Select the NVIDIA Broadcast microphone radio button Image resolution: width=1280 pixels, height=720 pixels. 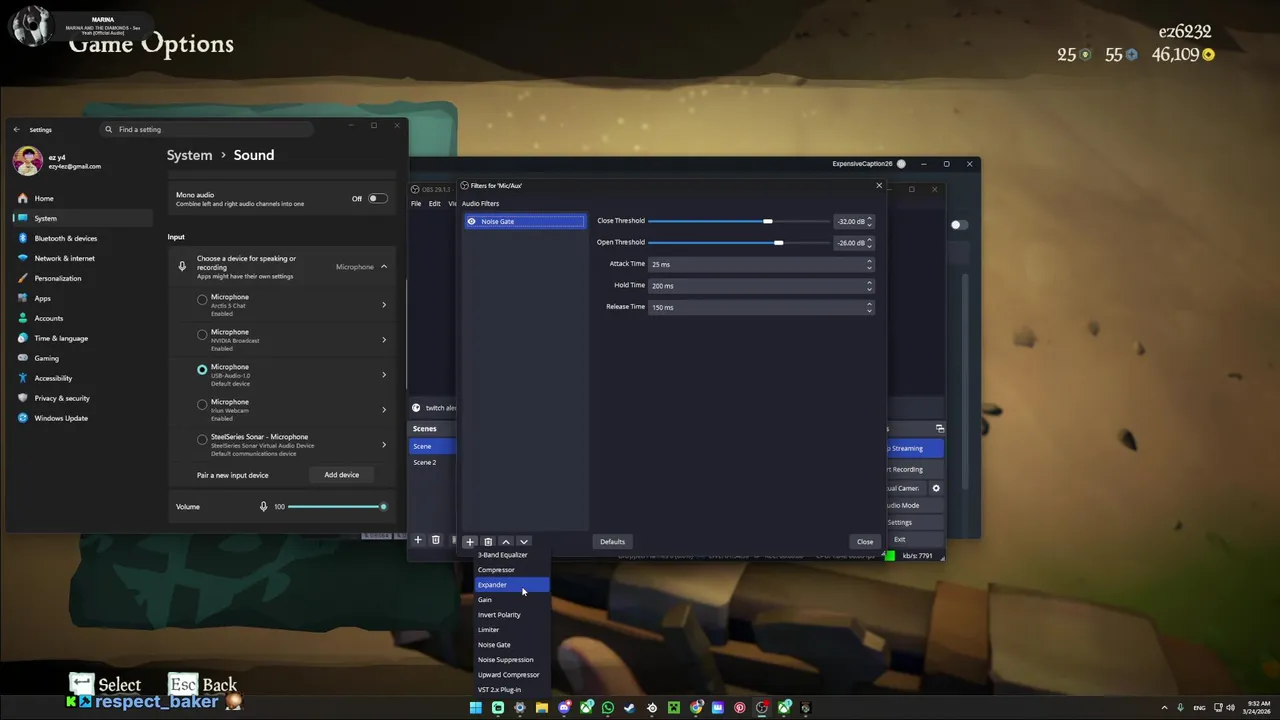pos(202,335)
